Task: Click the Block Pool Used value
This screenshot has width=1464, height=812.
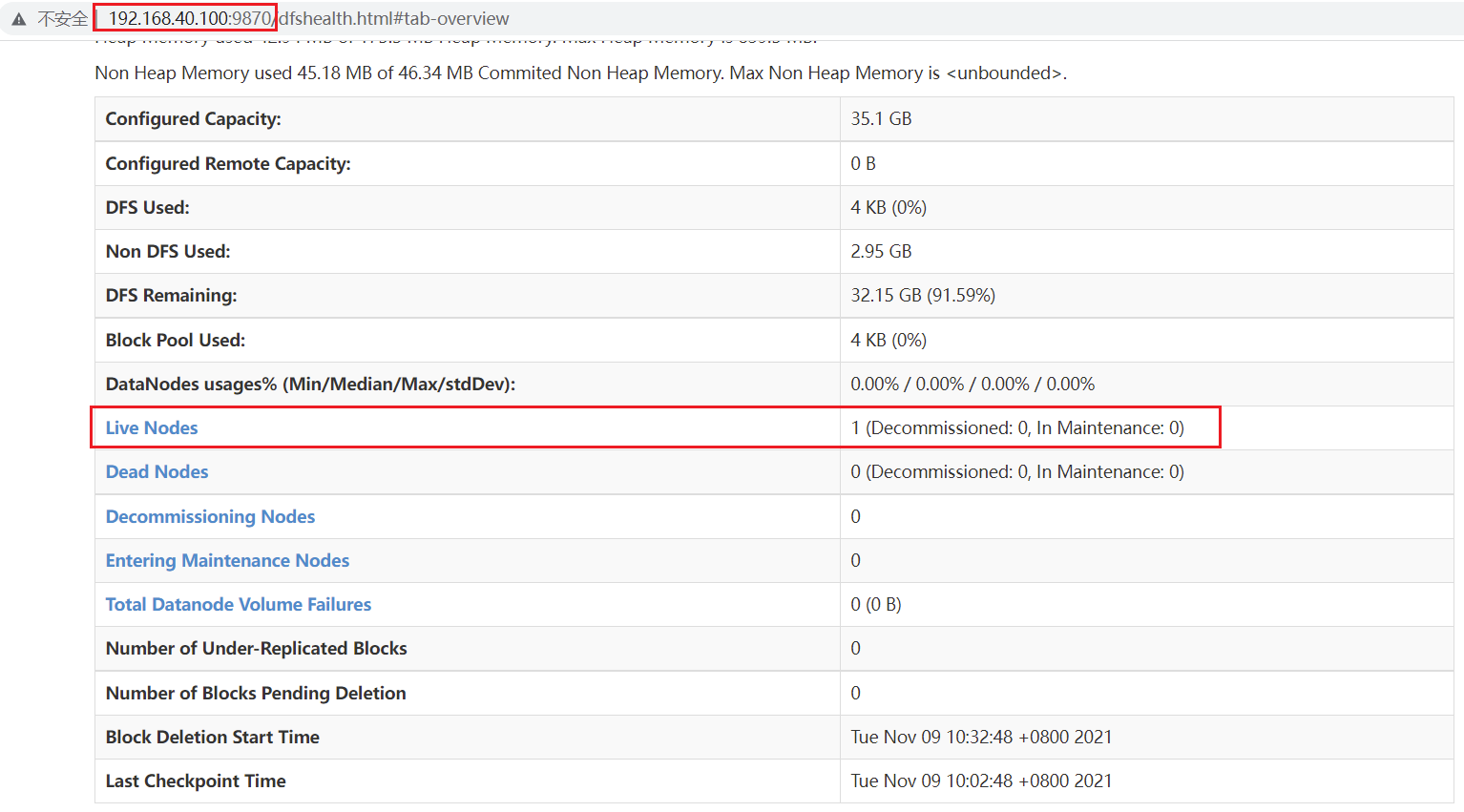Action: (x=889, y=340)
